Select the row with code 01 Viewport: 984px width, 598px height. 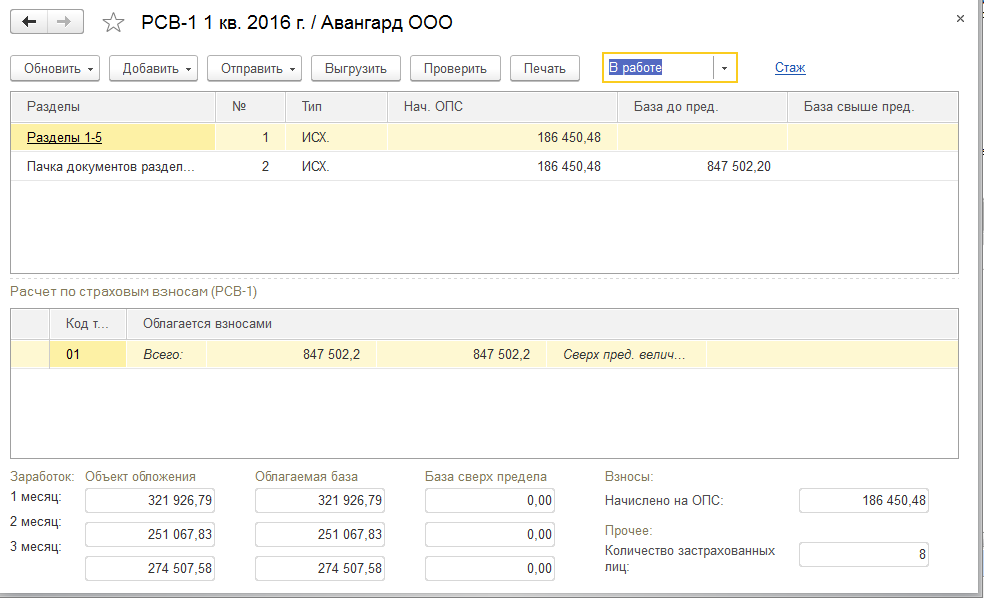(73, 354)
